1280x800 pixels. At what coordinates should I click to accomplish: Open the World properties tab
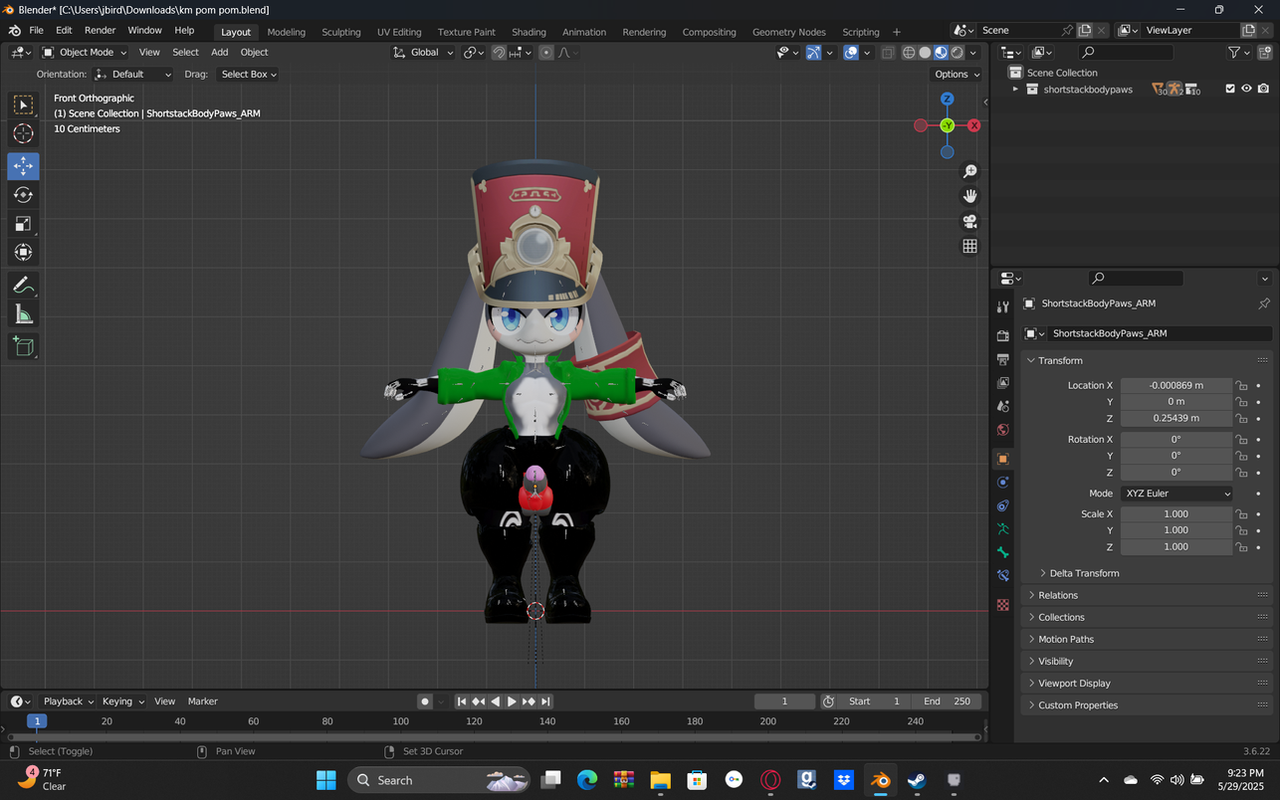coord(1003,430)
